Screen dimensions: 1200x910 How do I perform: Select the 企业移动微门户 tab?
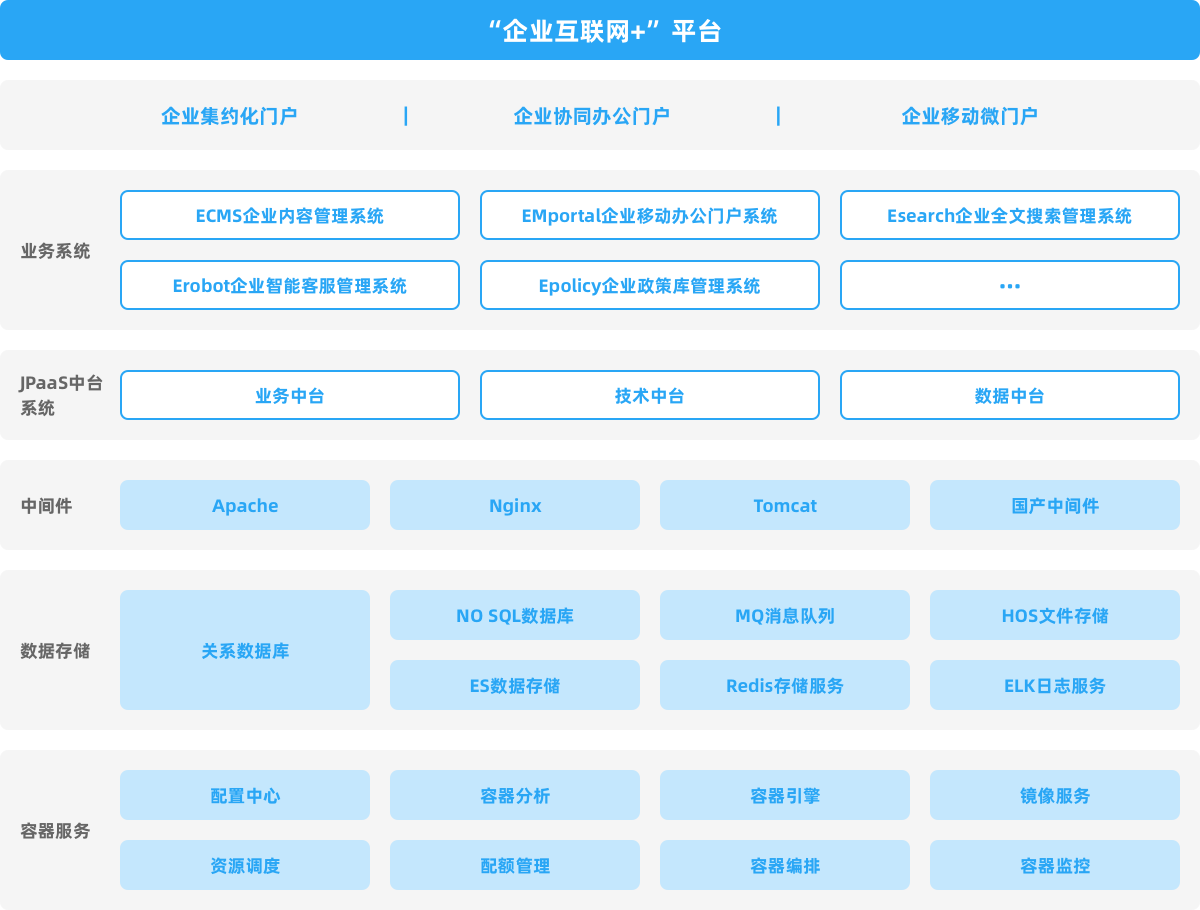(969, 116)
